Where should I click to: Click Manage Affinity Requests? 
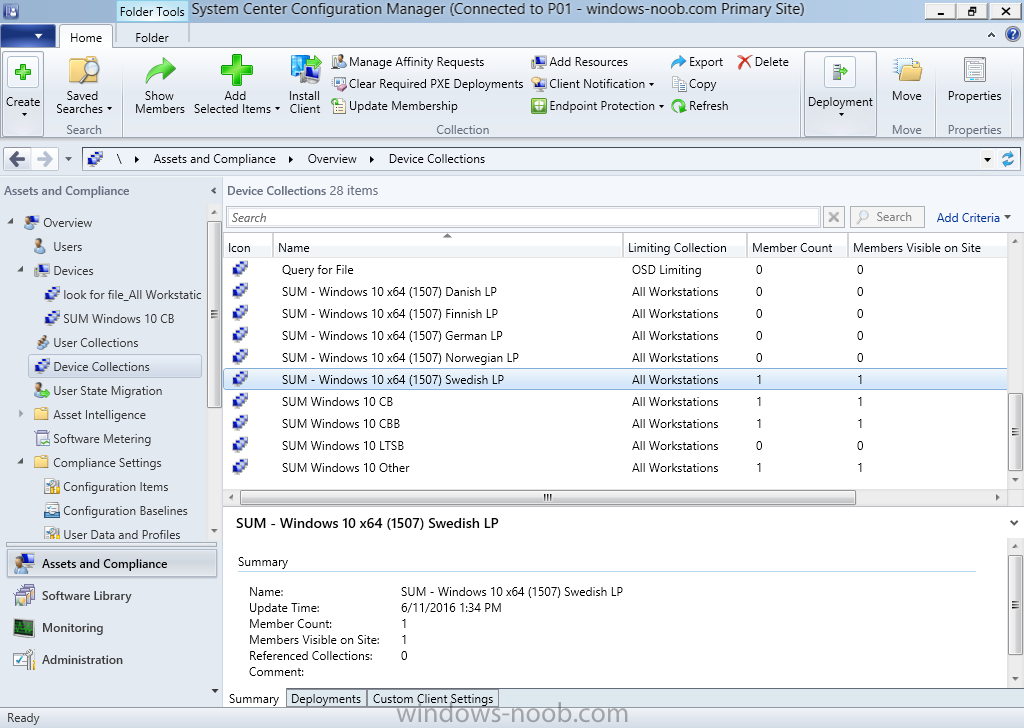pyautogui.click(x=408, y=62)
